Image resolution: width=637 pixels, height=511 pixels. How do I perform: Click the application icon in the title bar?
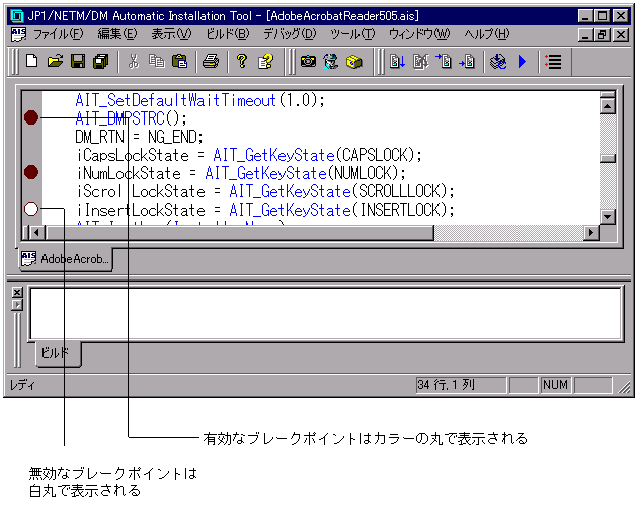pos(17,16)
